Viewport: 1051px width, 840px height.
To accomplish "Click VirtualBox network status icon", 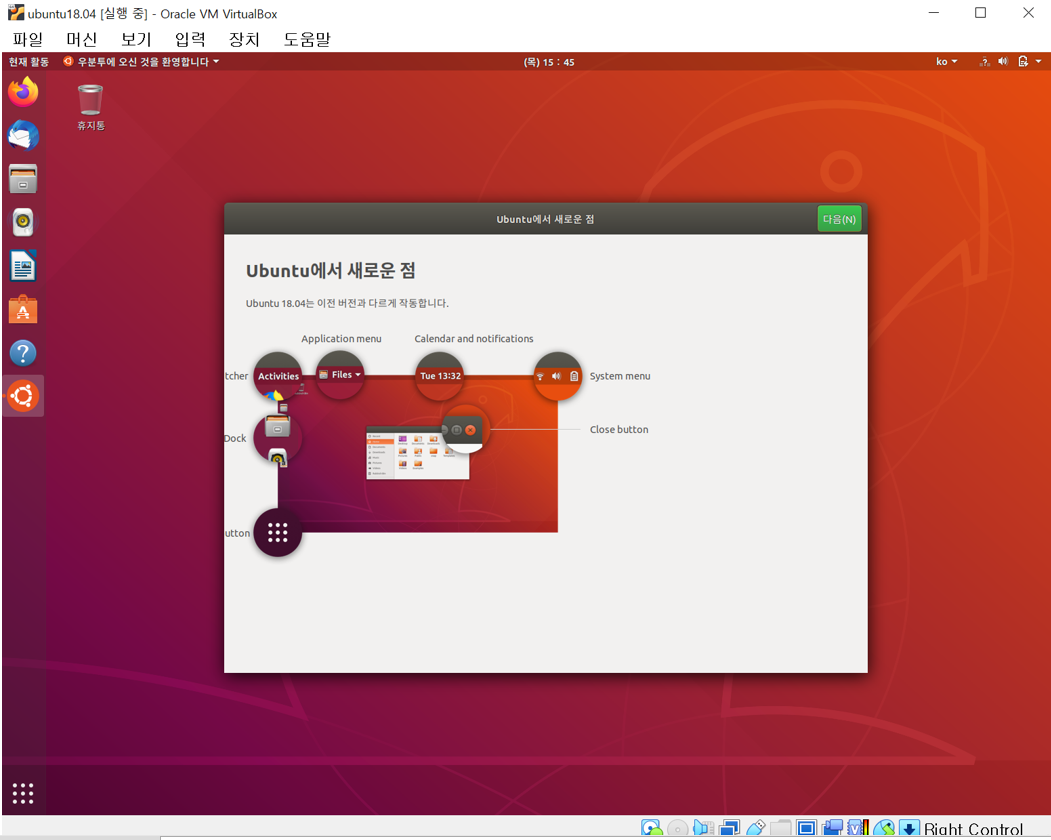I will click(x=729, y=829).
